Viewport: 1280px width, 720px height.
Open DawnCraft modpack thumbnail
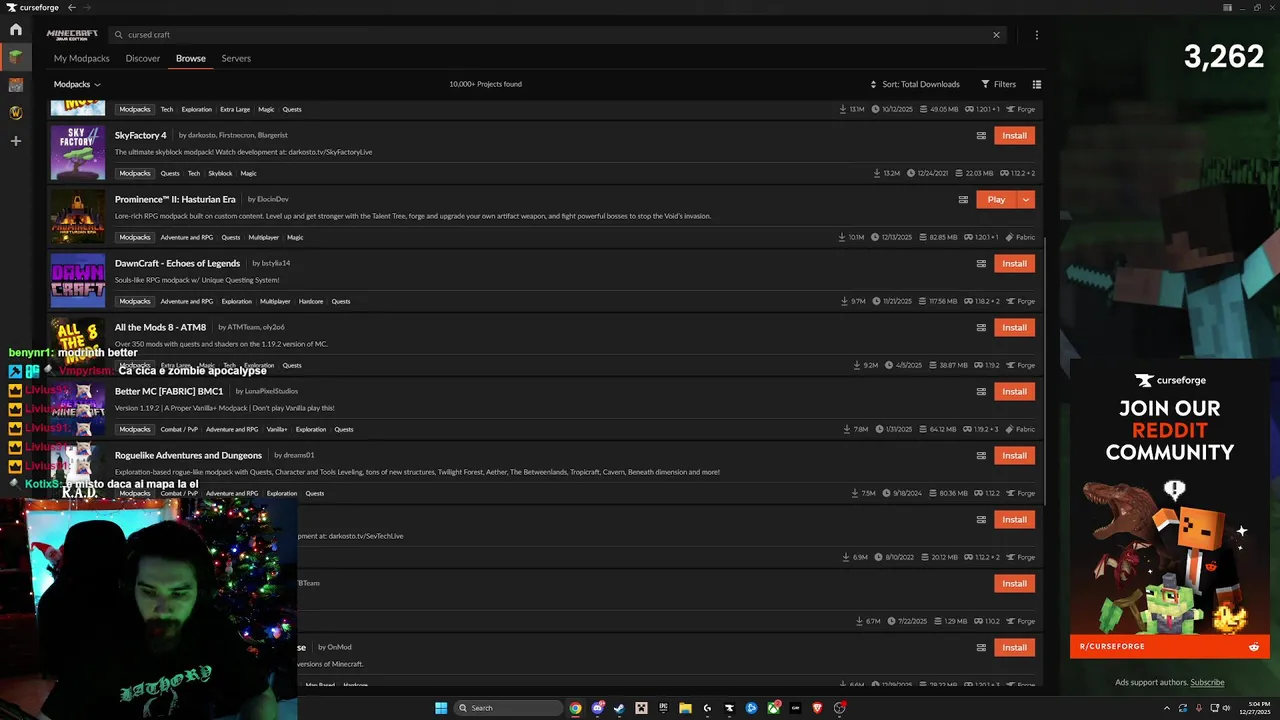(78, 280)
